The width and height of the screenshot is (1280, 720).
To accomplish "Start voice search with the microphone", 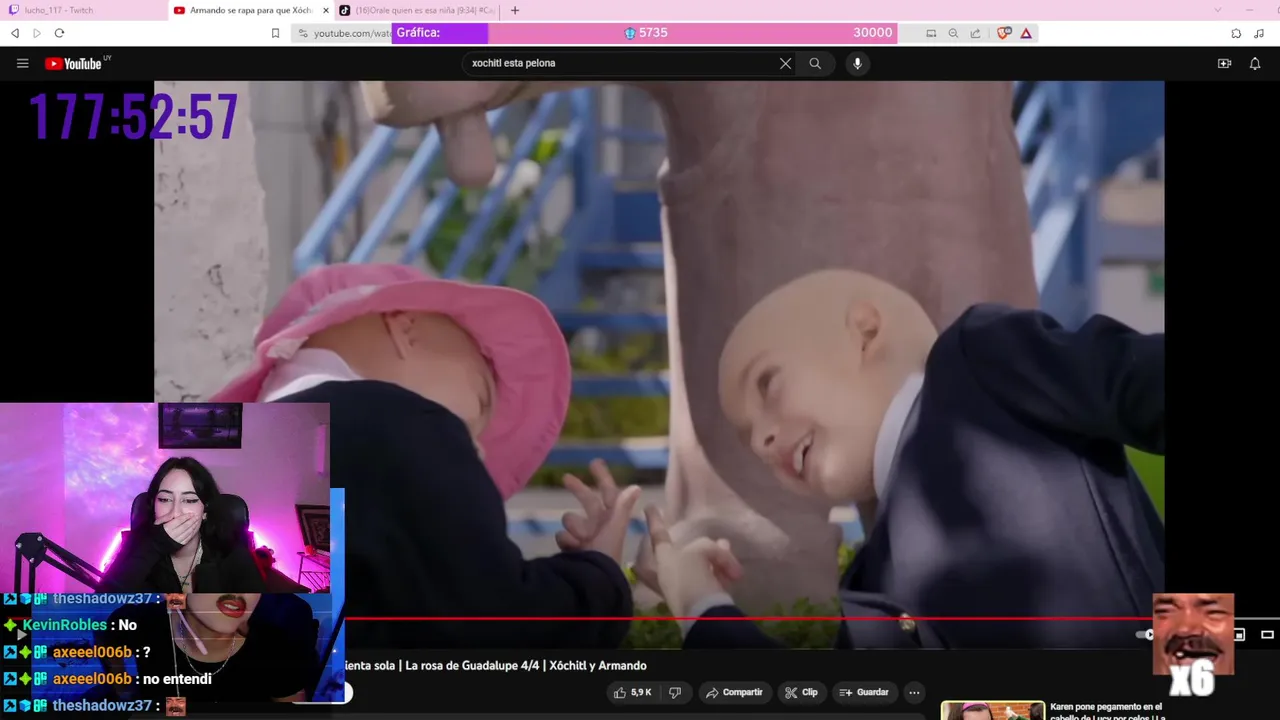I will click(857, 63).
